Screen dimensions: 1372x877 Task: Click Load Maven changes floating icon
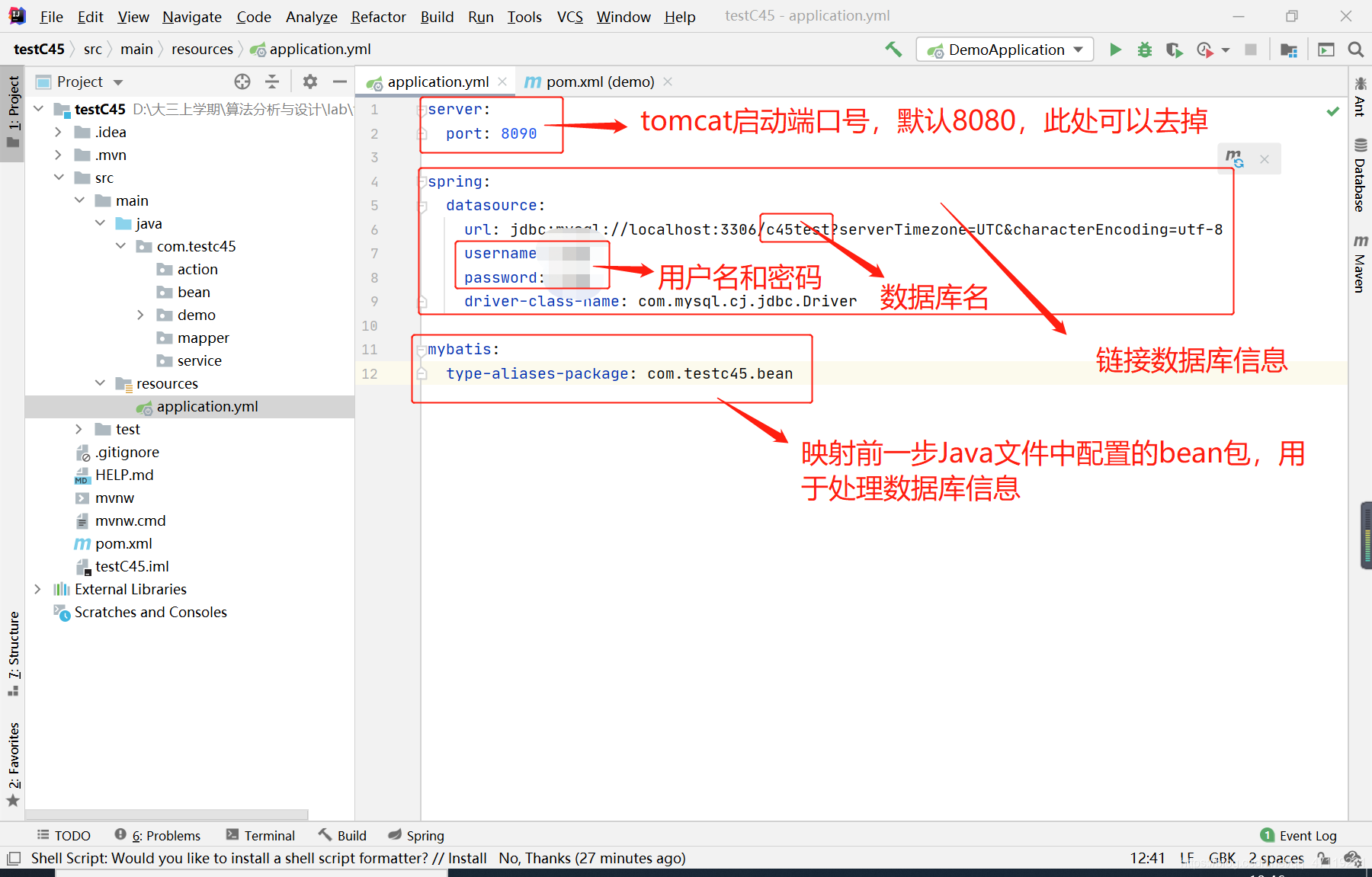click(1235, 158)
